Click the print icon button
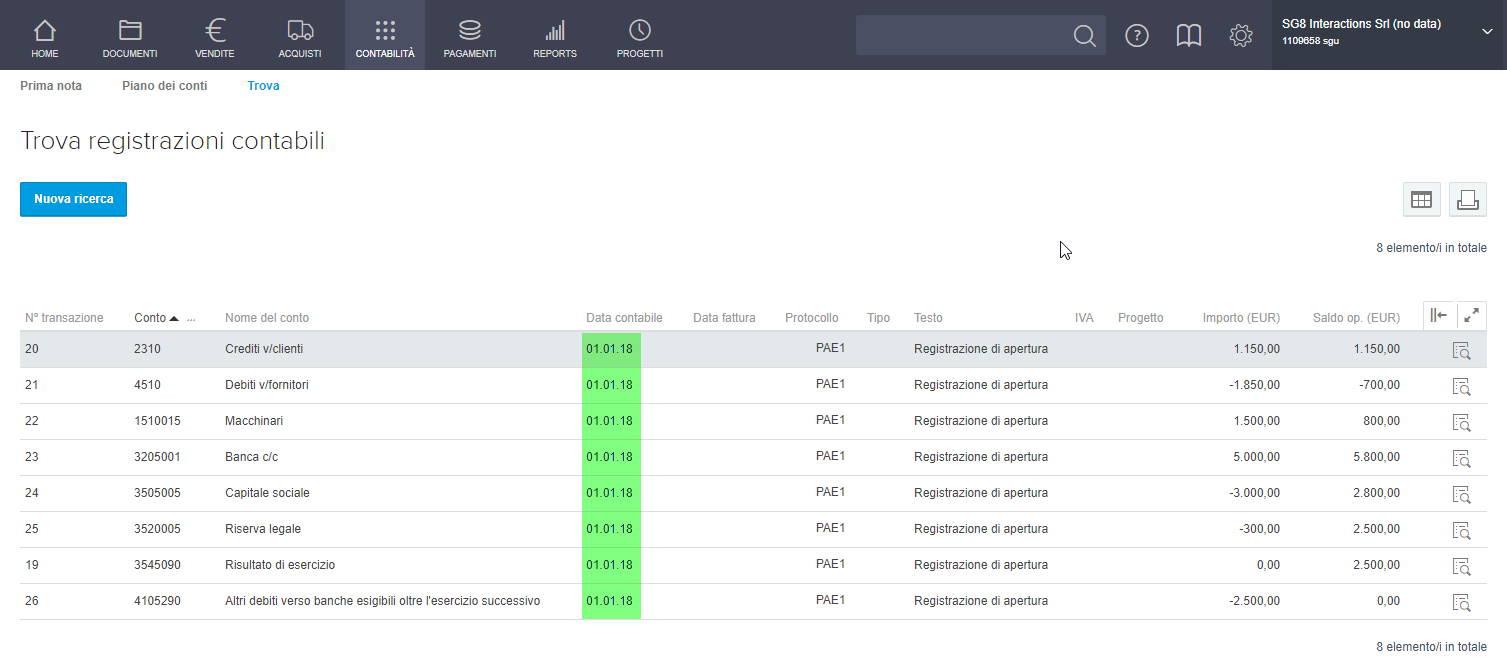Screen dimensions: 1507x667 (x=1467, y=200)
